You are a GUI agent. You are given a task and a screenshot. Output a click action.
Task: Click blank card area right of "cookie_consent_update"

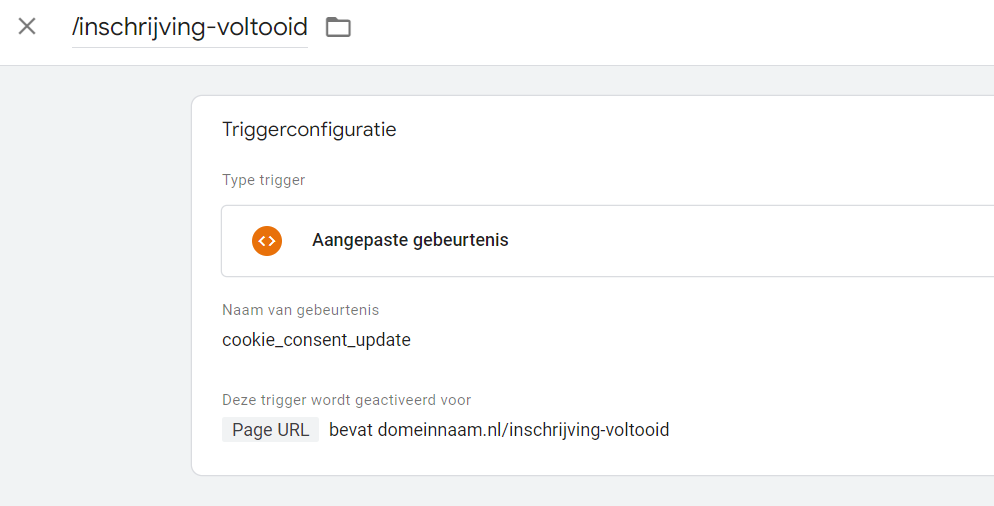[700, 340]
